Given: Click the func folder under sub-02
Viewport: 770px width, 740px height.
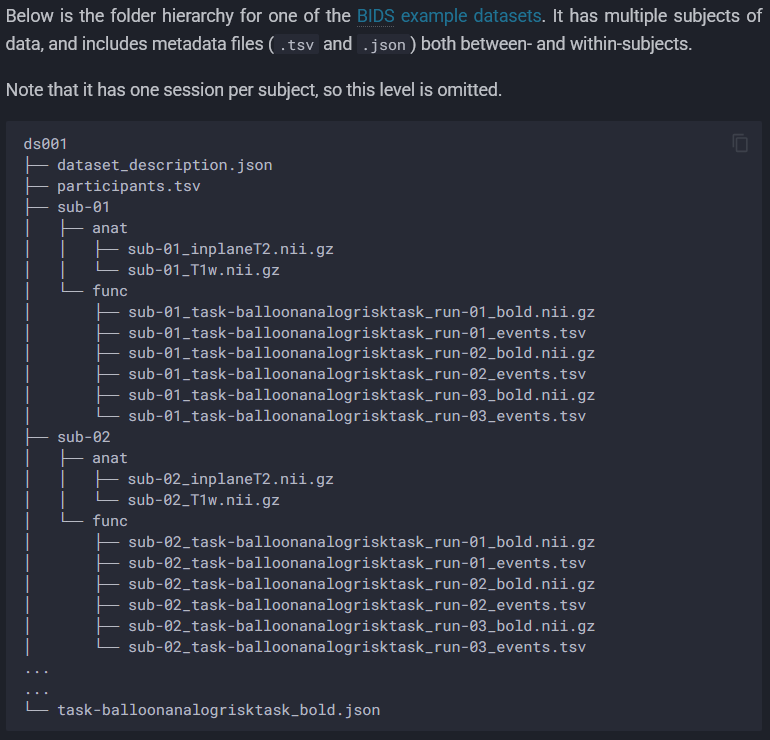Looking at the screenshot, I should [110, 521].
